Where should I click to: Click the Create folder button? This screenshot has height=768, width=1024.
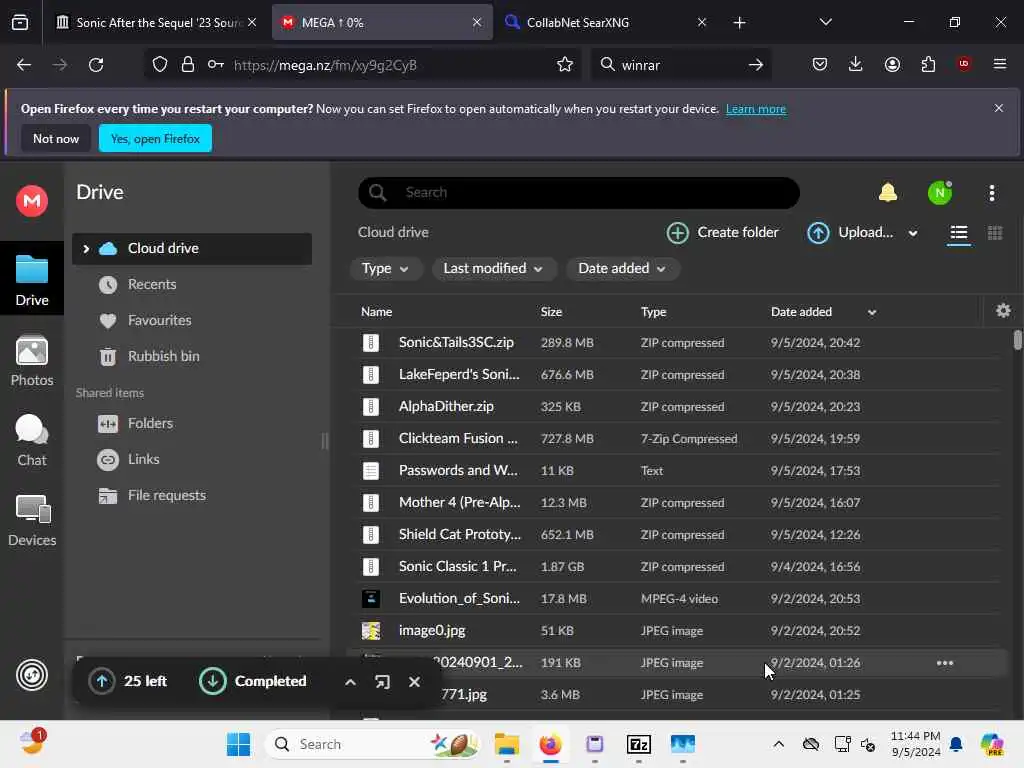pyautogui.click(x=722, y=232)
